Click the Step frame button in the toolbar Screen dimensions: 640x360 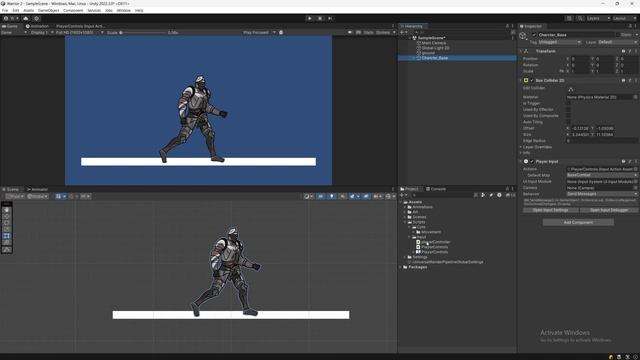tap(330, 18)
